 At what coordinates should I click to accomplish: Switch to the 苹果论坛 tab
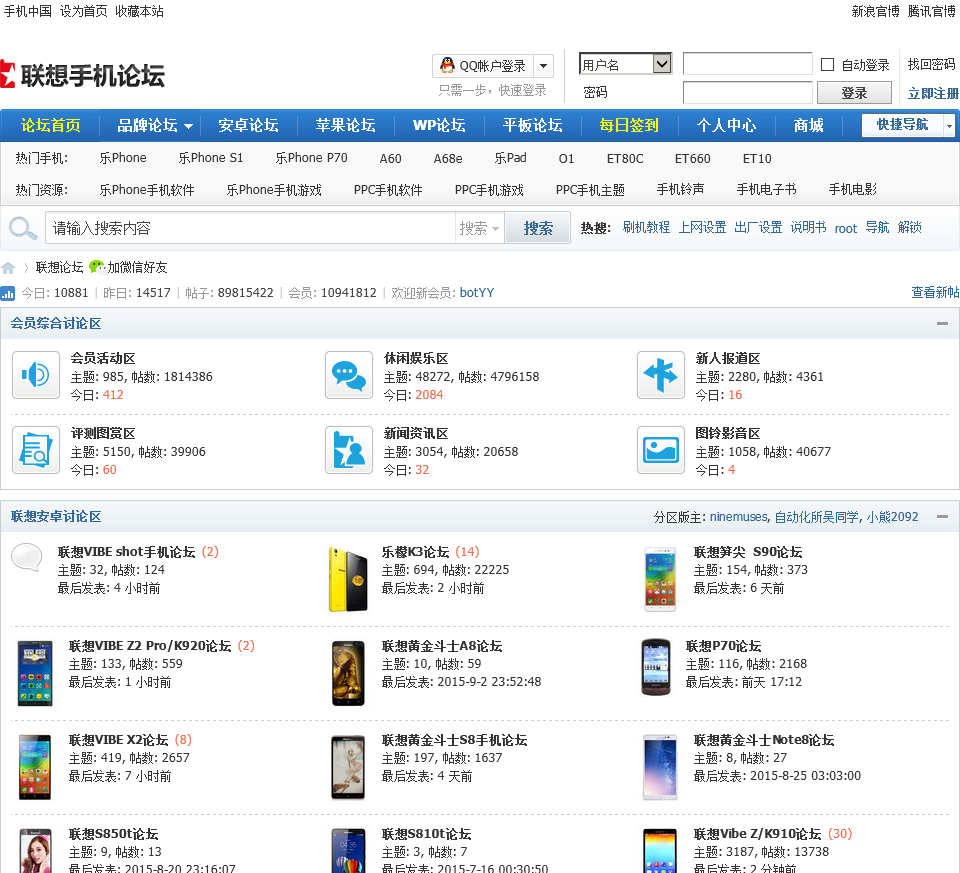(345, 126)
